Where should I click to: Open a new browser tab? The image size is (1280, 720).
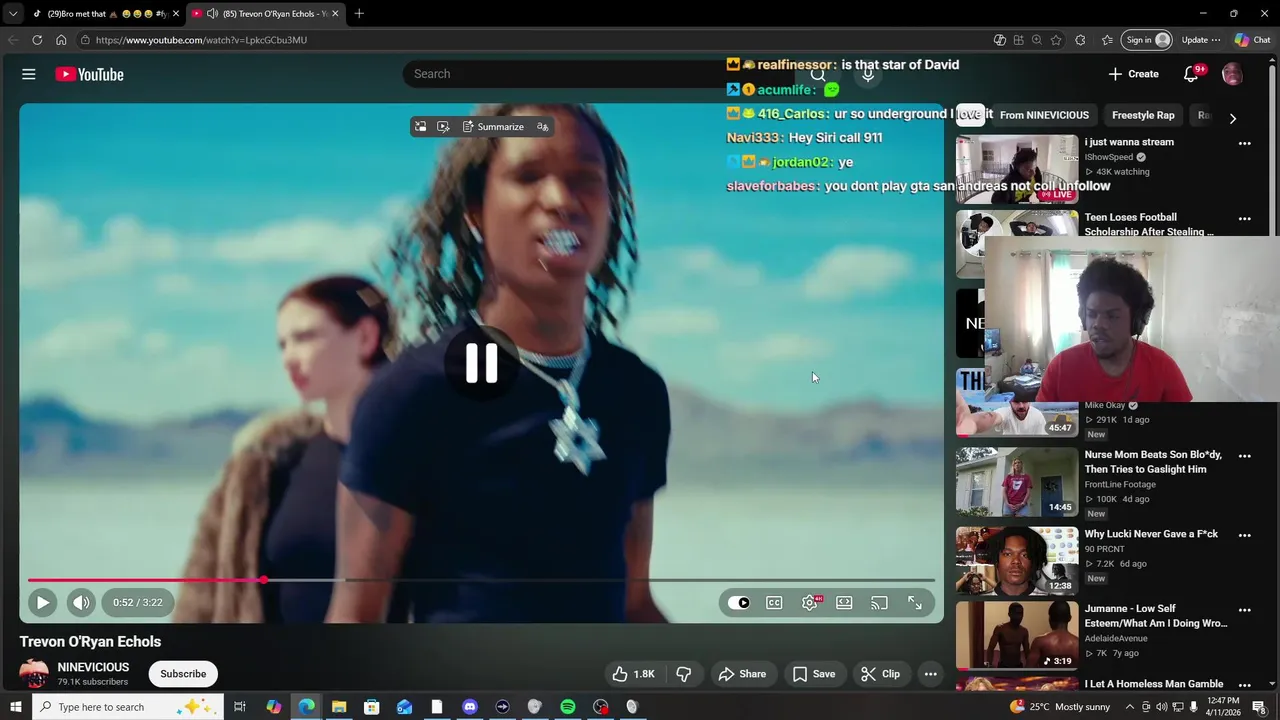pos(359,13)
